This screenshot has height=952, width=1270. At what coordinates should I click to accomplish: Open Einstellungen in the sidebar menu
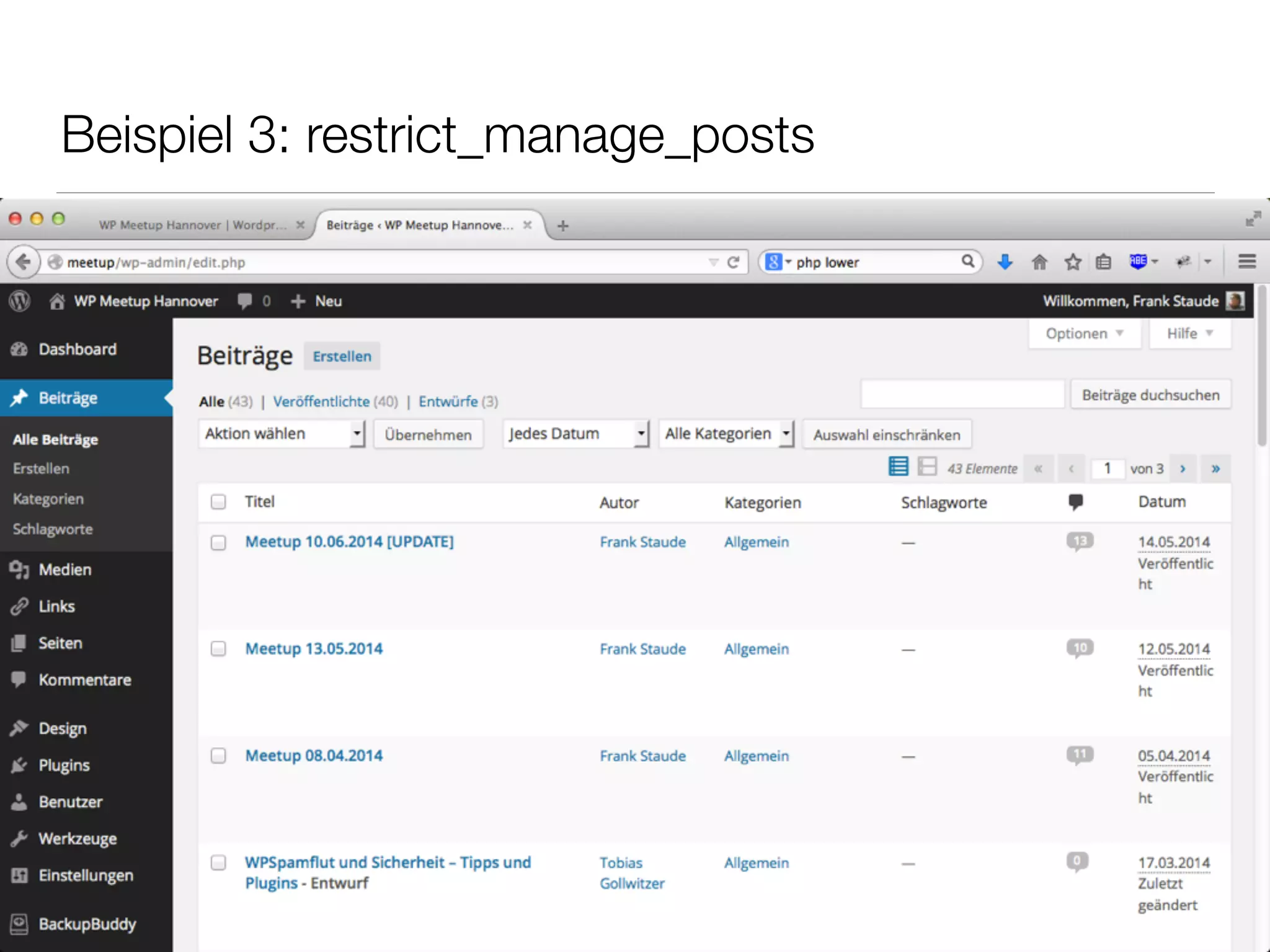tap(86, 876)
